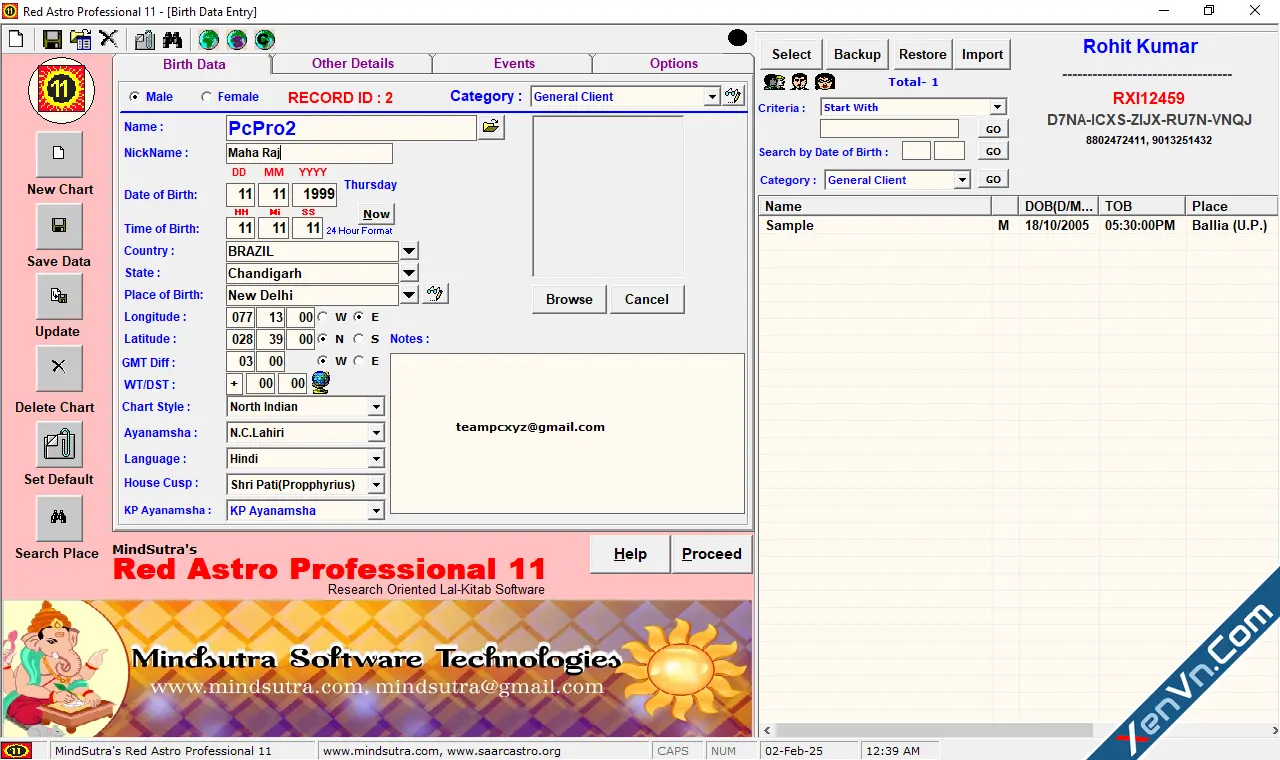
Task: Open folder icon next to Name field
Action: click(491, 127)
